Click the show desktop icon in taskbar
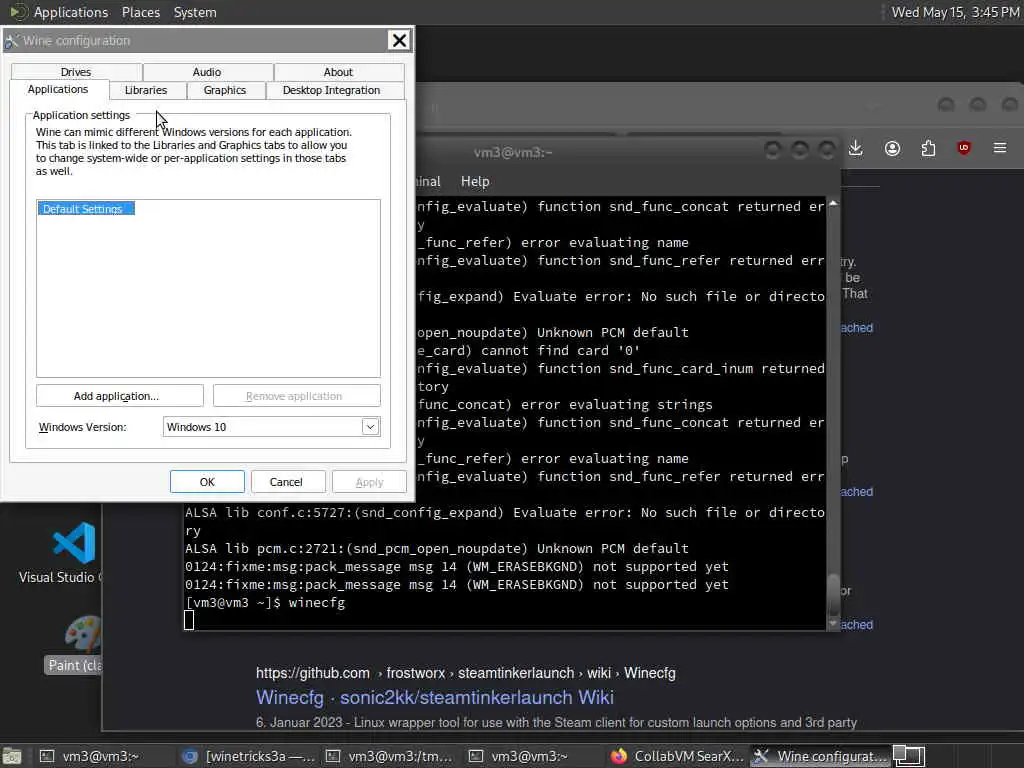 pos(12,756)
